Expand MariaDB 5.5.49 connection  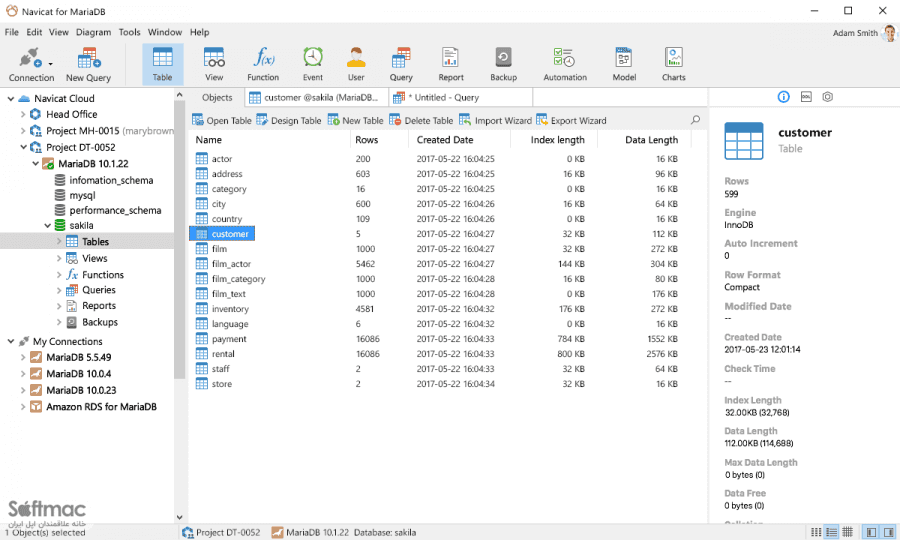point(23,357)
